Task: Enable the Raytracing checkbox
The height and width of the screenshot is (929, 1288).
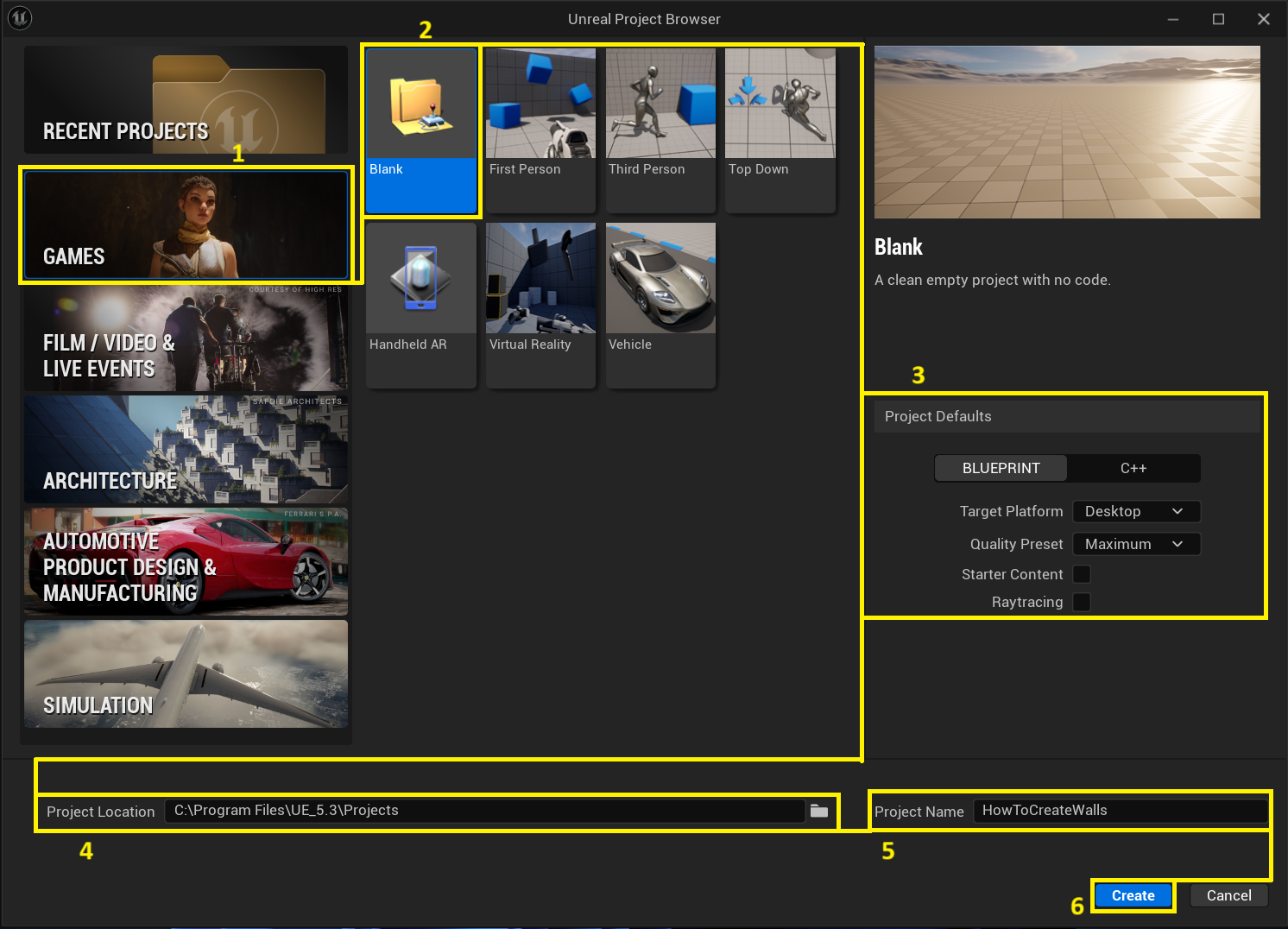Action: [x=1082, y=602]
